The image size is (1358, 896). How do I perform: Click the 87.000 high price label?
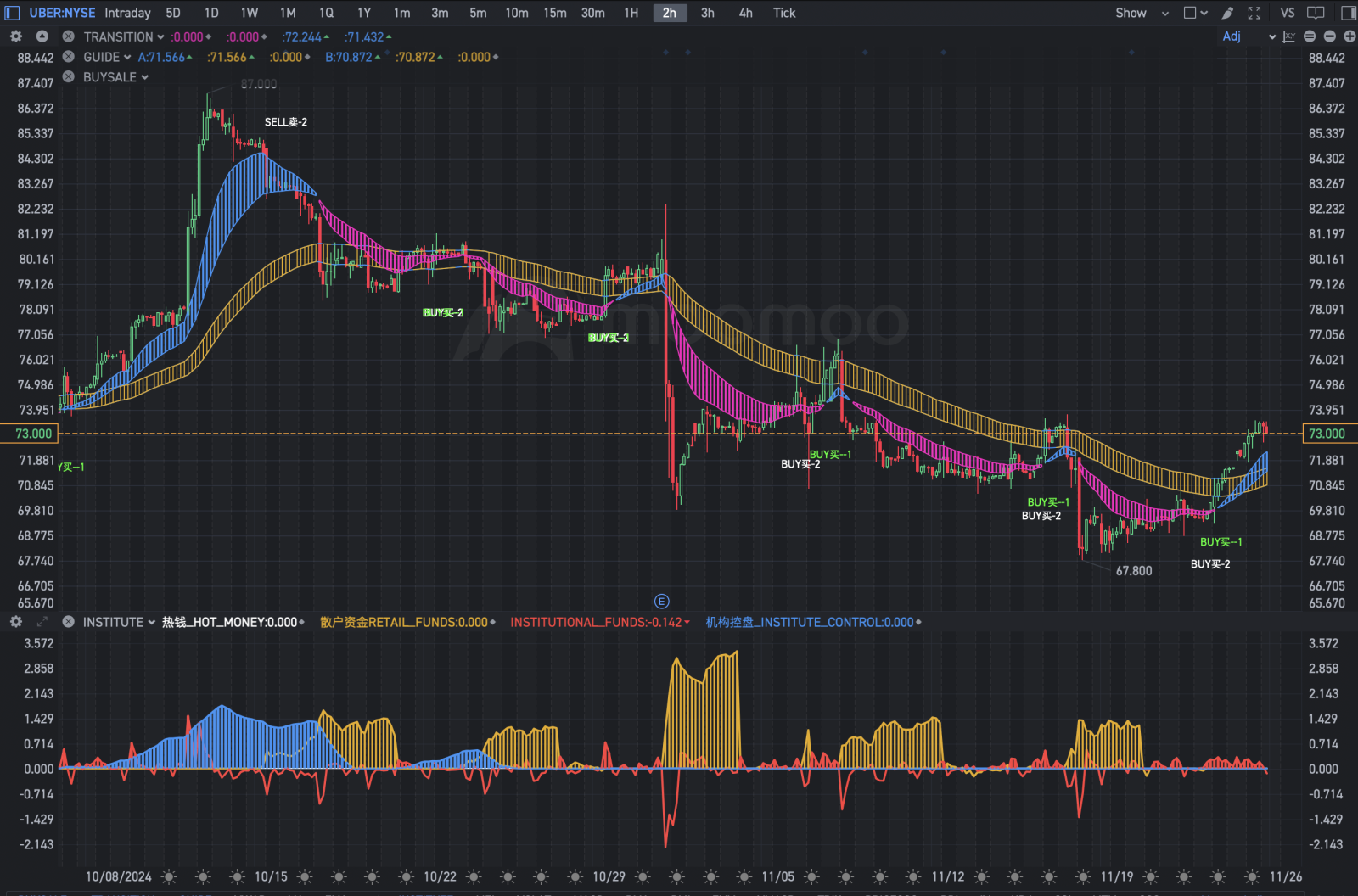[x=259, y=84]
